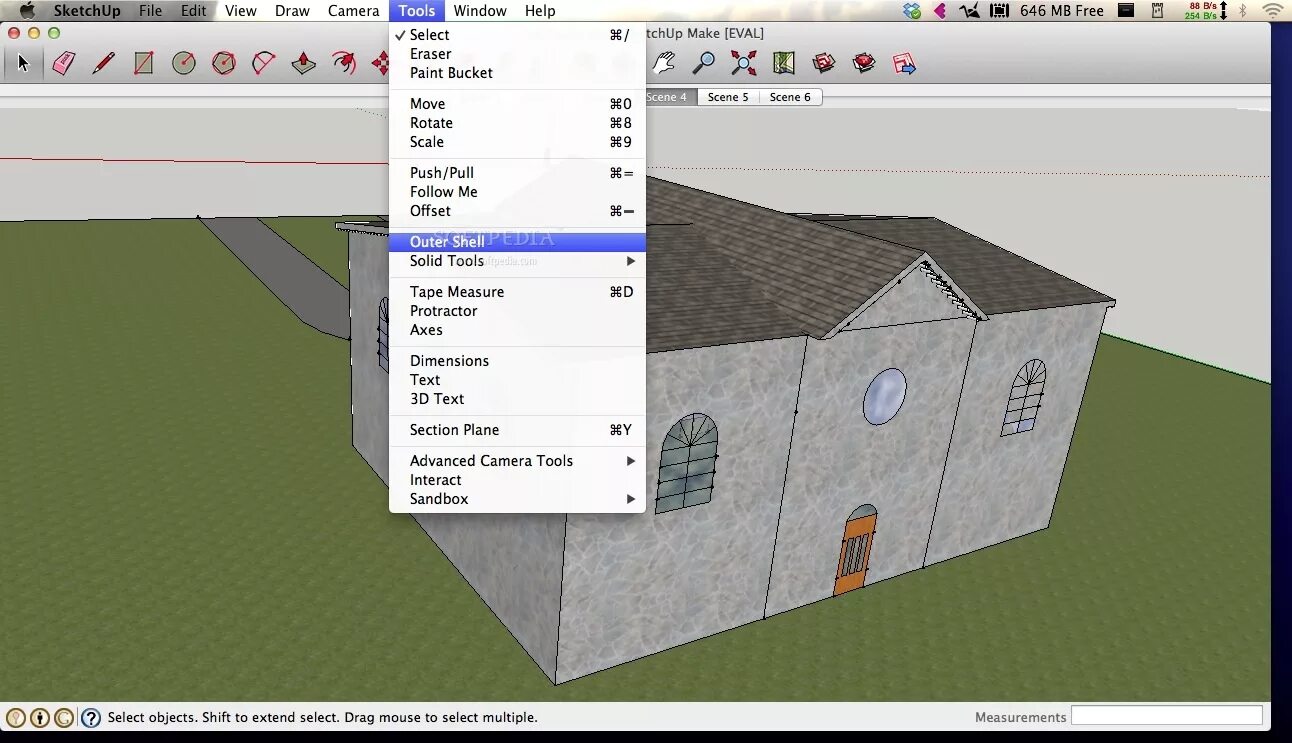
Task: Choose Push/Pull menu entry
Action: coord(517,173)
